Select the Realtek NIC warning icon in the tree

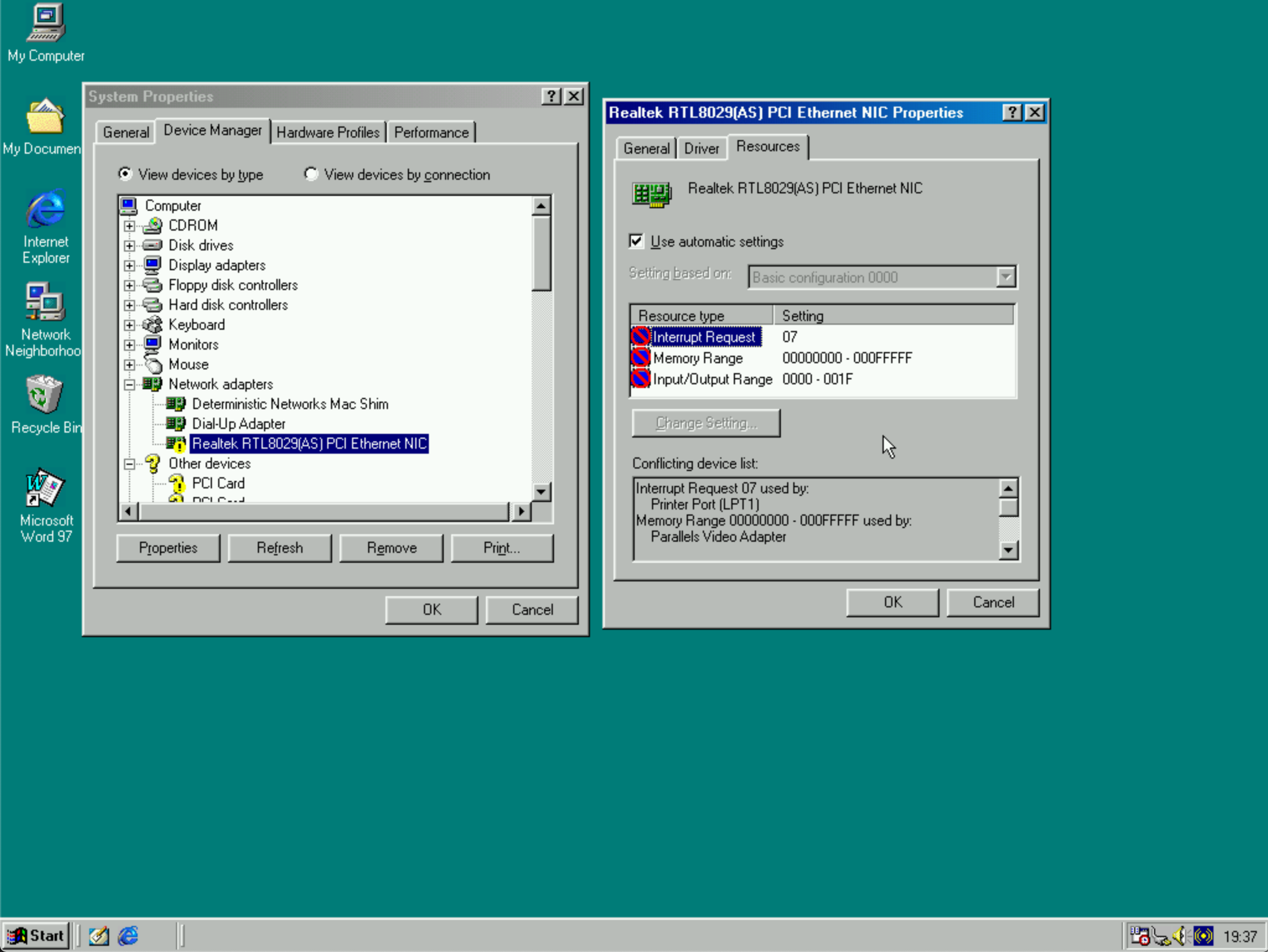[177, 443]
